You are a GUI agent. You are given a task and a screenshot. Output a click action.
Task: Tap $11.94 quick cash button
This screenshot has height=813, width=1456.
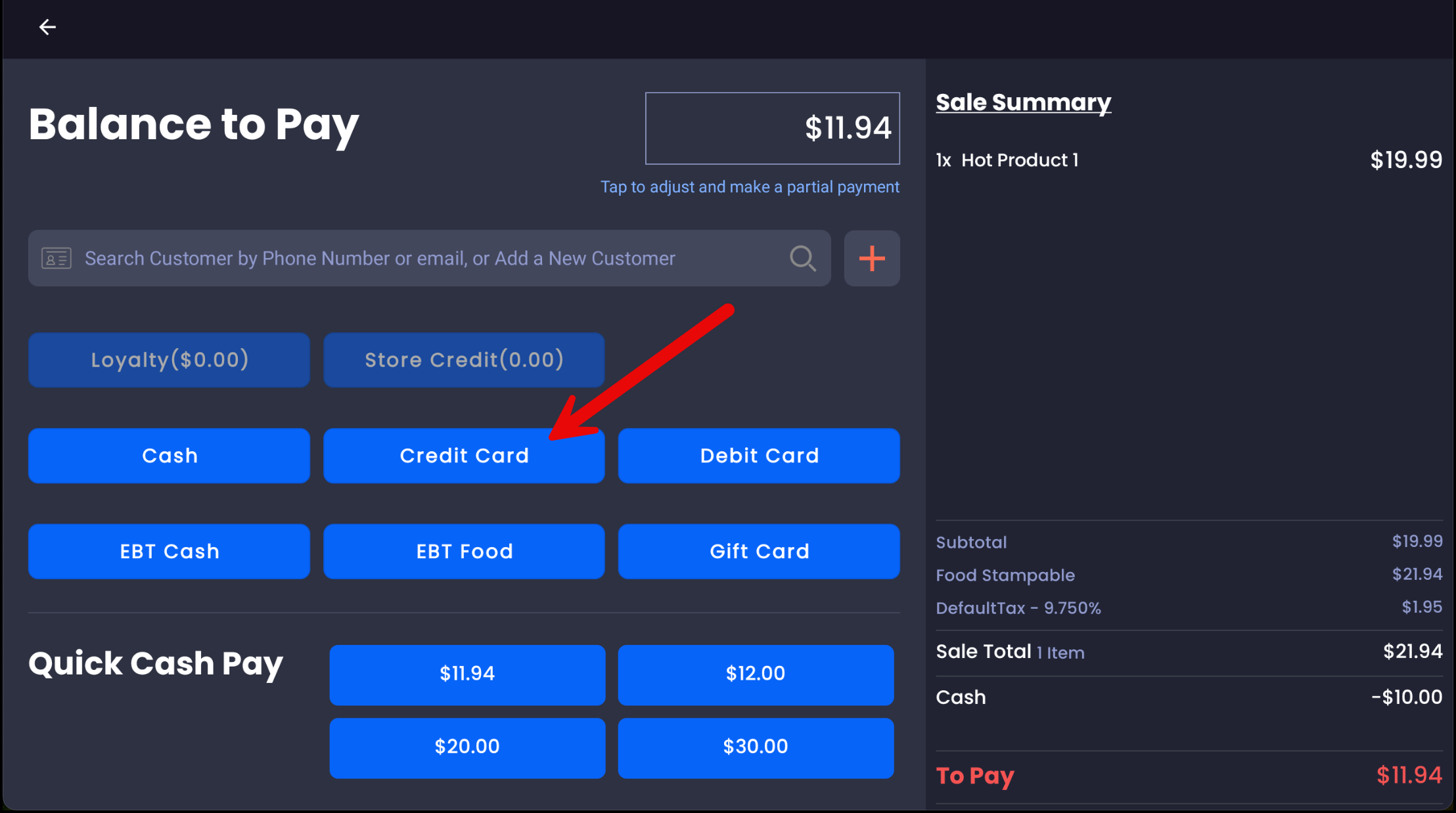(467, 674)
